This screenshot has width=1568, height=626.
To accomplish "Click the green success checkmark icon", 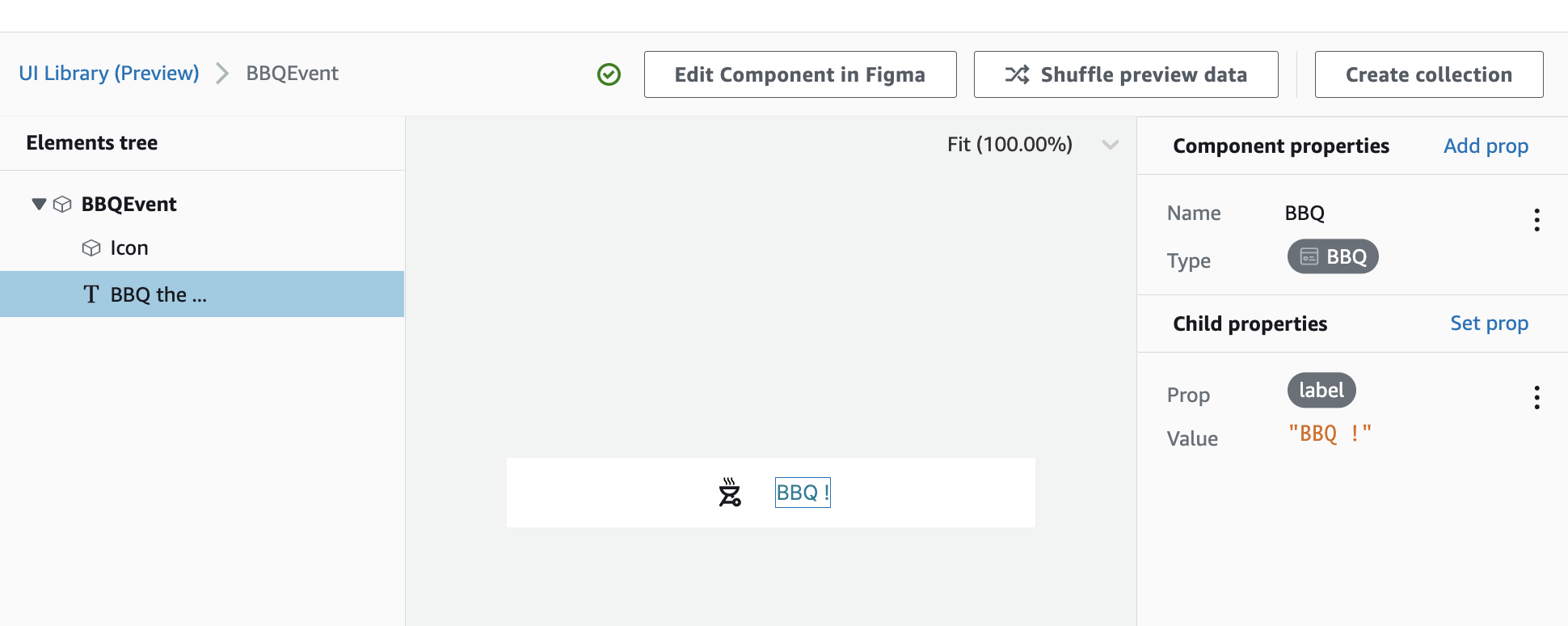I will [609, 74].
